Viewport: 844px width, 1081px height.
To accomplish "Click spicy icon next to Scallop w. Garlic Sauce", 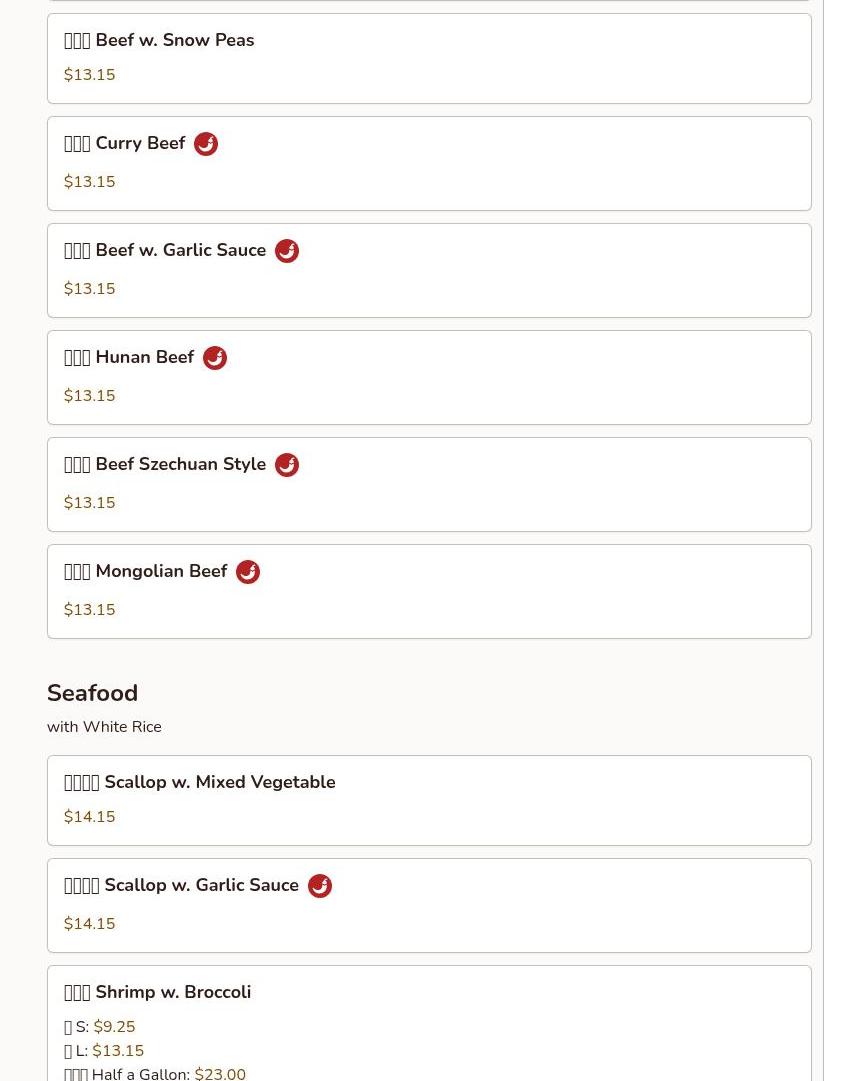I will 320,886.
